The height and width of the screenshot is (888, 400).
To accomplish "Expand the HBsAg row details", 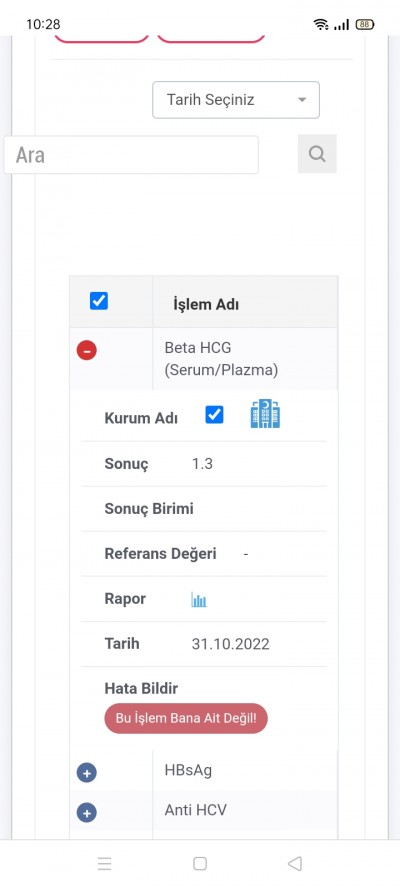I will coord(87,773).
